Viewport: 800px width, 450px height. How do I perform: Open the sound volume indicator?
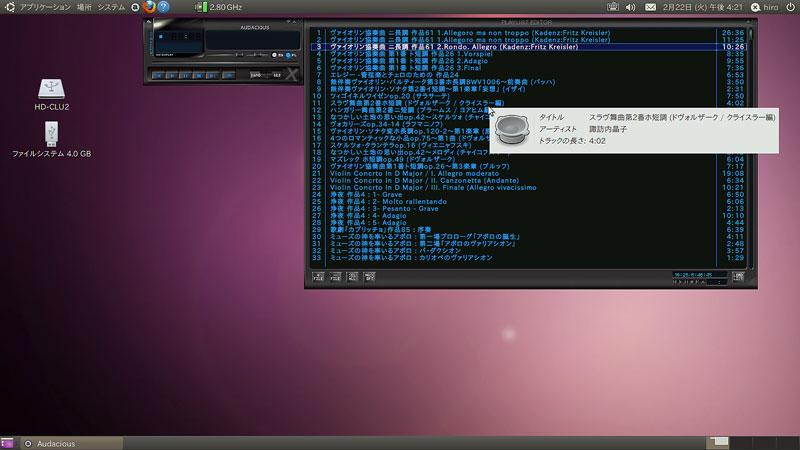[631, 7]
